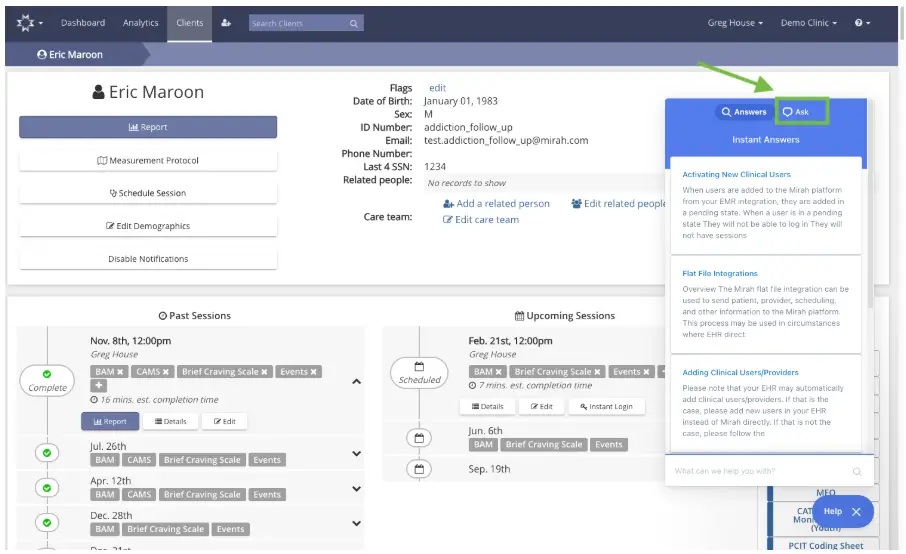Image resolution: width=906 pixels, height=554 pixels.
Task: Select the Clients tab
Action: point(190,23)
